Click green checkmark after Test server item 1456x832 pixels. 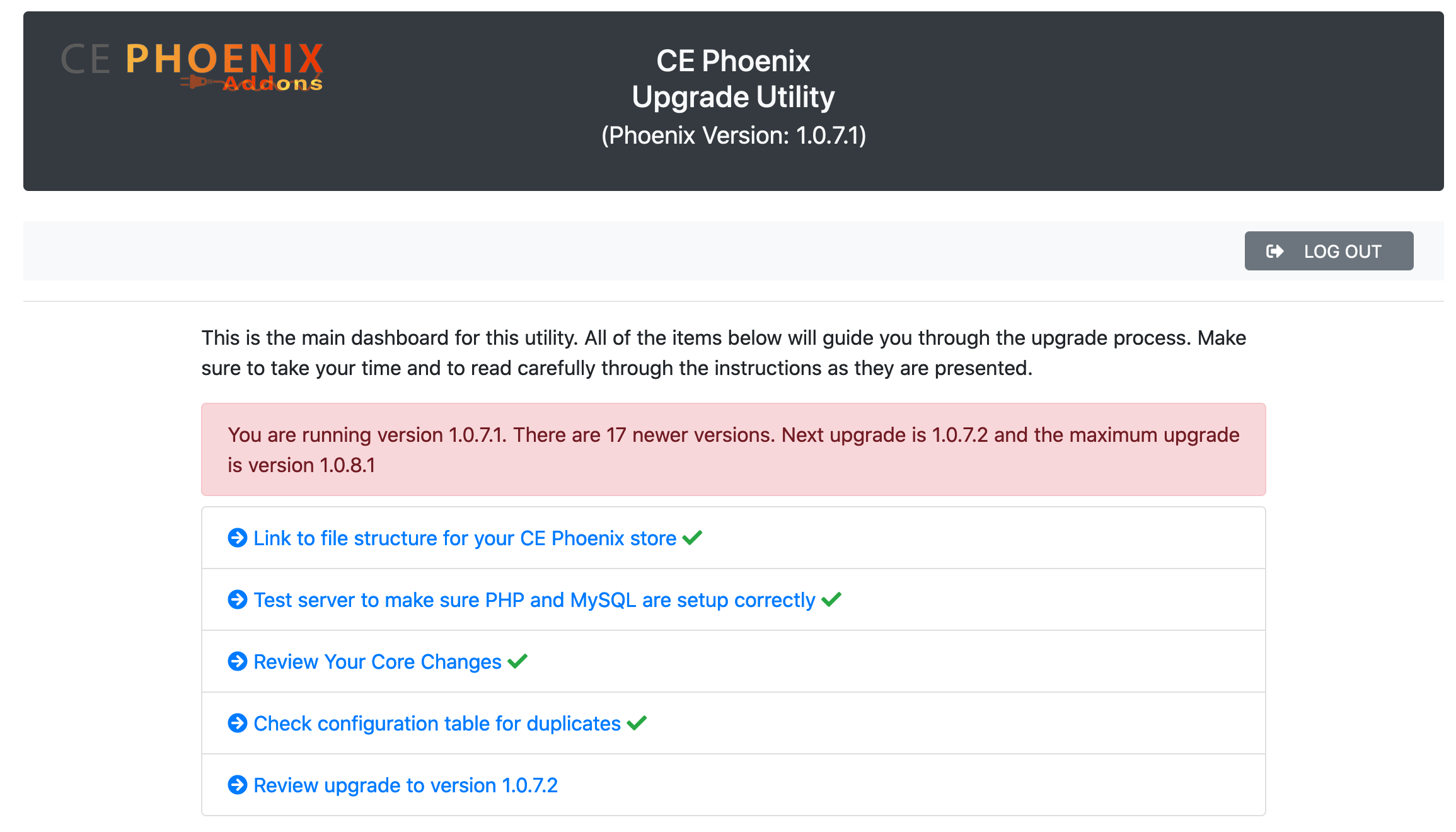tap(831, 599)
